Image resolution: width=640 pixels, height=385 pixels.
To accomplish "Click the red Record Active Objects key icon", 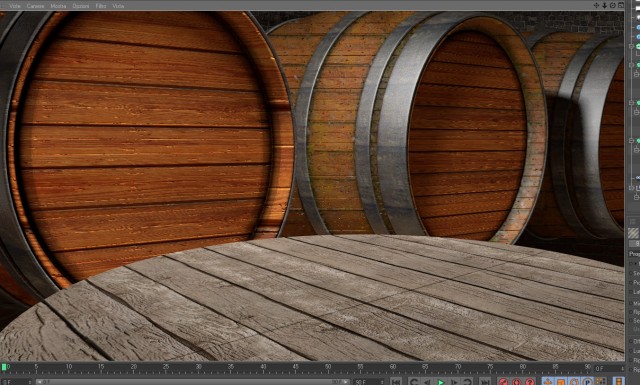I will point(503,382).
